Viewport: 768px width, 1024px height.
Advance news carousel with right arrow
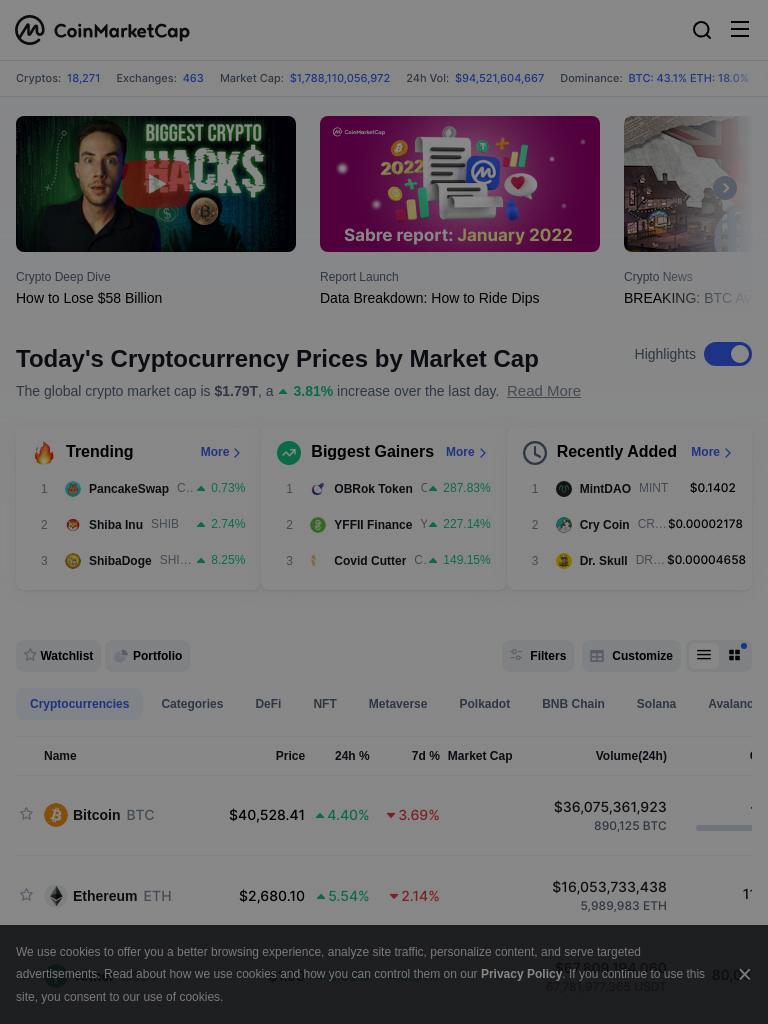pos(725,188)
